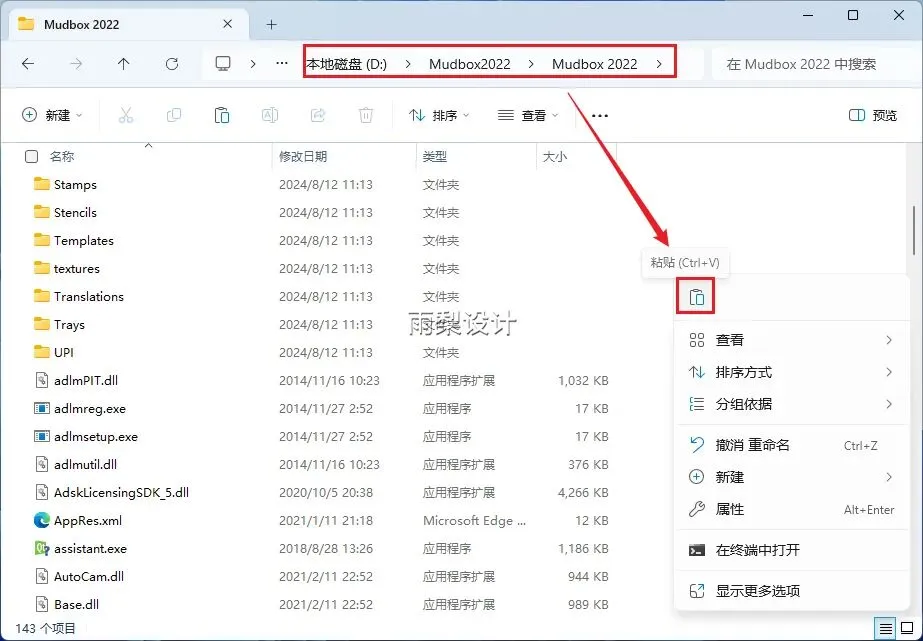Screen dimensions: 923x641
Task: Choose 属性 in context menu
Action: pyautogui.click(x=791, y=509)
